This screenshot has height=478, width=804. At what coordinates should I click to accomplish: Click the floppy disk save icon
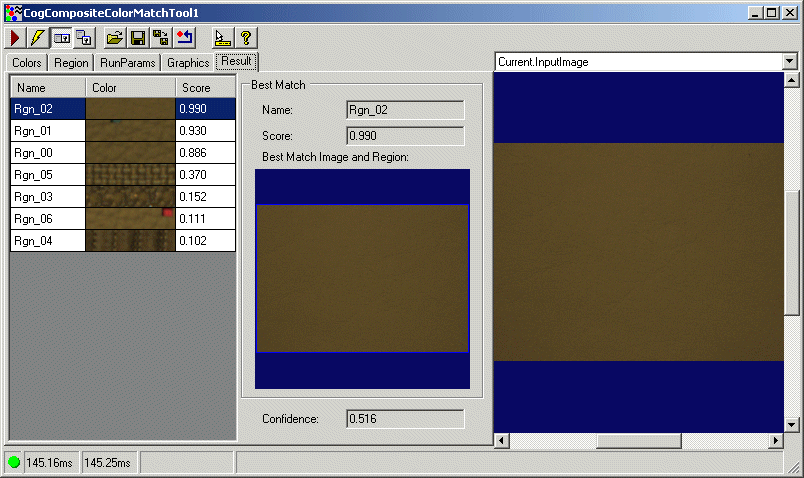pos(137,38)
